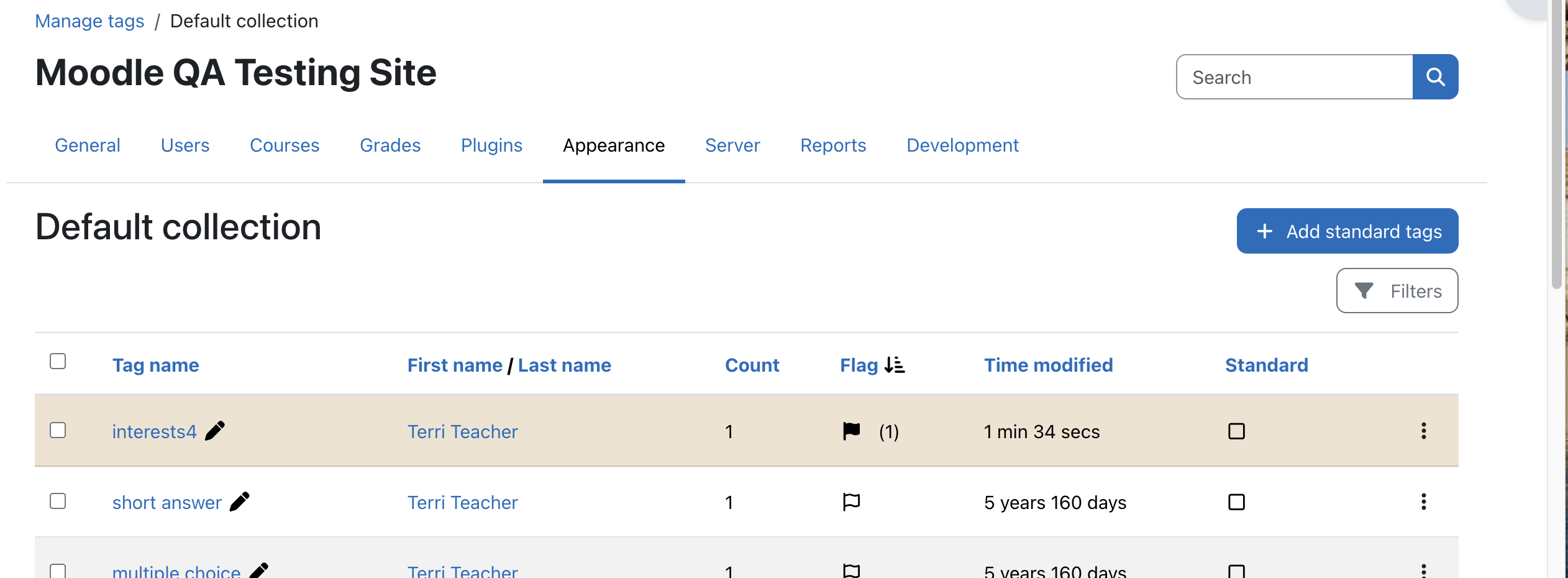Sort table by Count column

752,365
